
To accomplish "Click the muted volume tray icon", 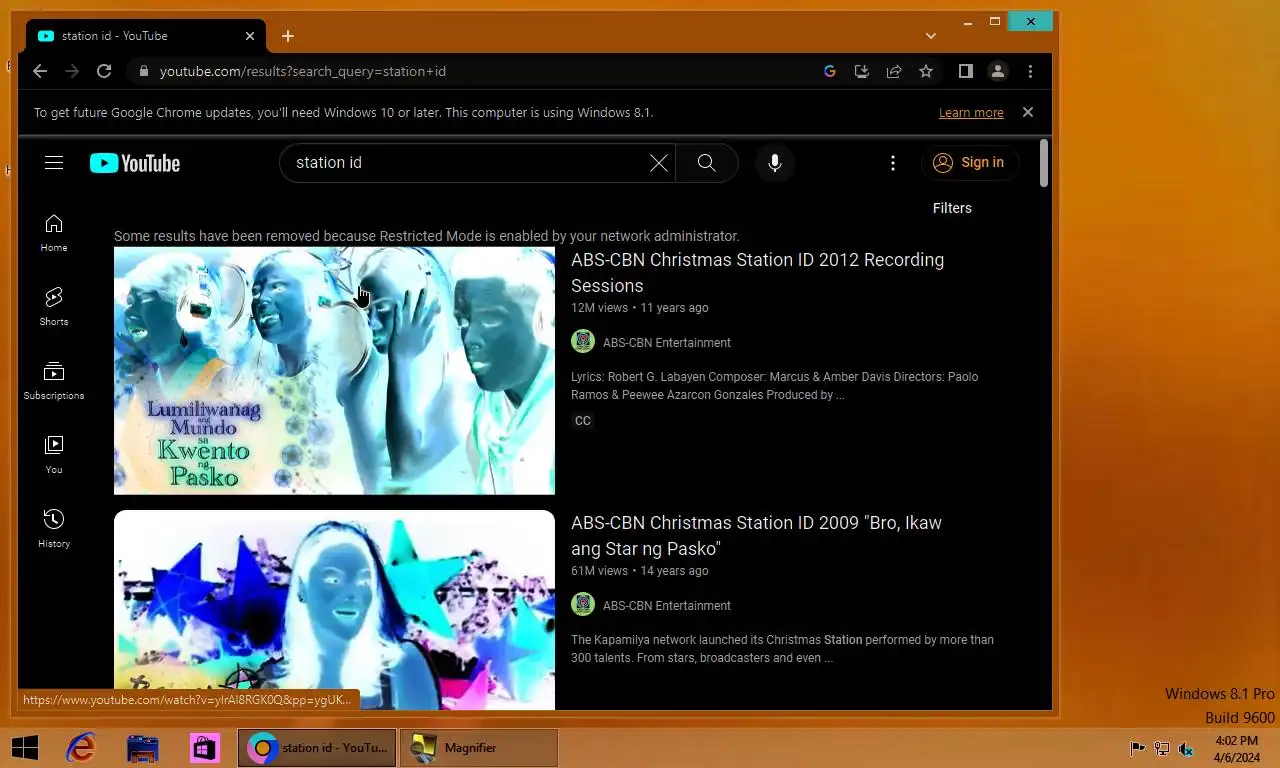I will point(1186,749).
